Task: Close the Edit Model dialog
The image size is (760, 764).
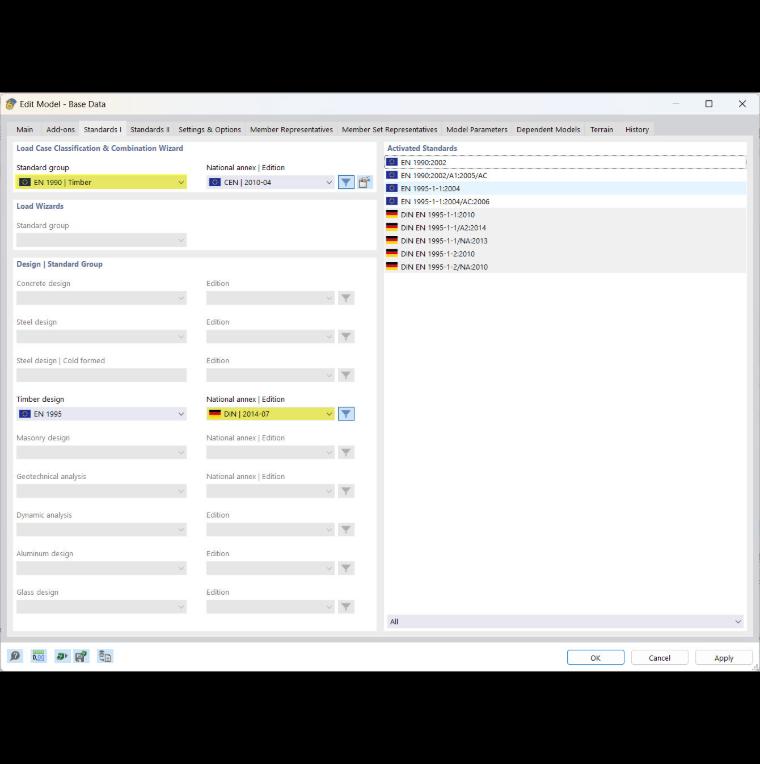Action: pos(742,104)
